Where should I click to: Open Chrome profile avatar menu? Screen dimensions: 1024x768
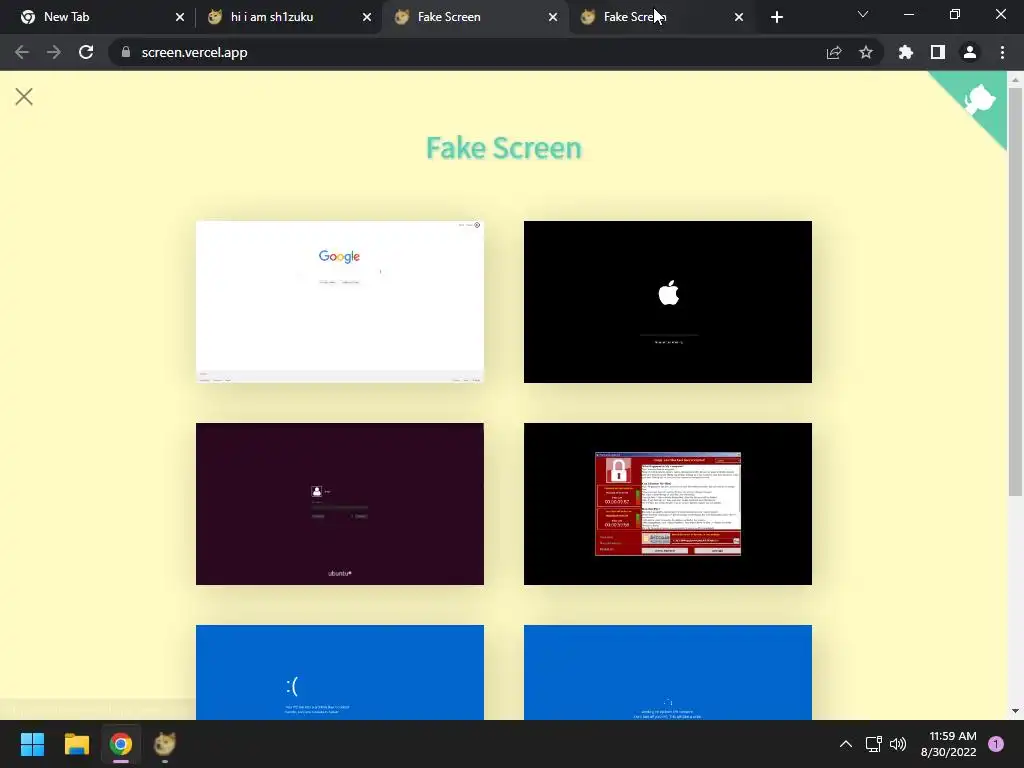pos(970,52)
